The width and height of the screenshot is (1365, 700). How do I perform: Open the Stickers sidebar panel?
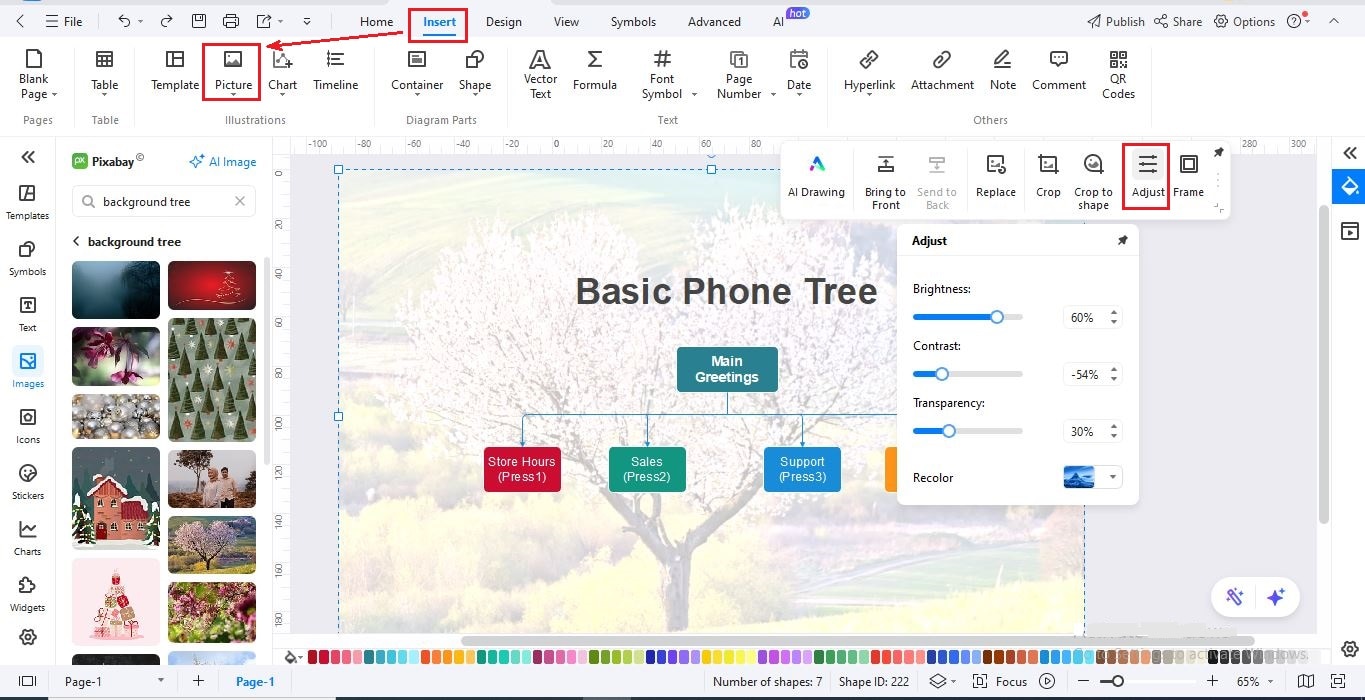pos(27,482)
